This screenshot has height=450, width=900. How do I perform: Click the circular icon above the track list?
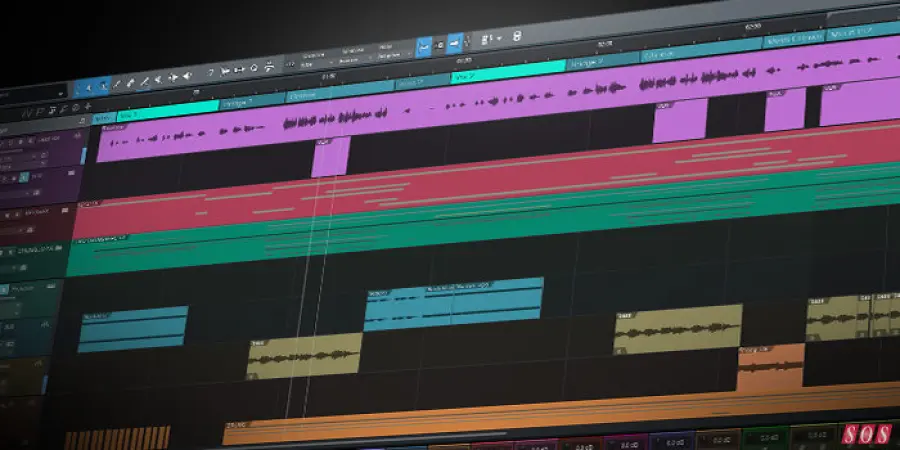pos(76,107)
